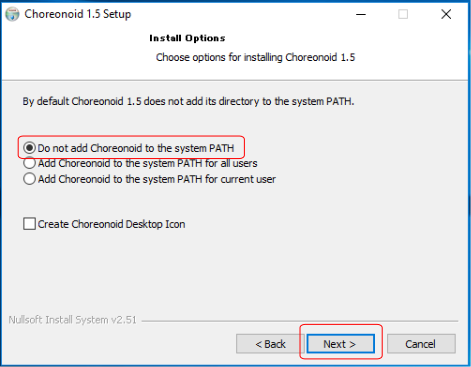Click the Choreonoid installer icon in title bar
The width and height of the screenshot is (471, 367).
tap(12, 14)
